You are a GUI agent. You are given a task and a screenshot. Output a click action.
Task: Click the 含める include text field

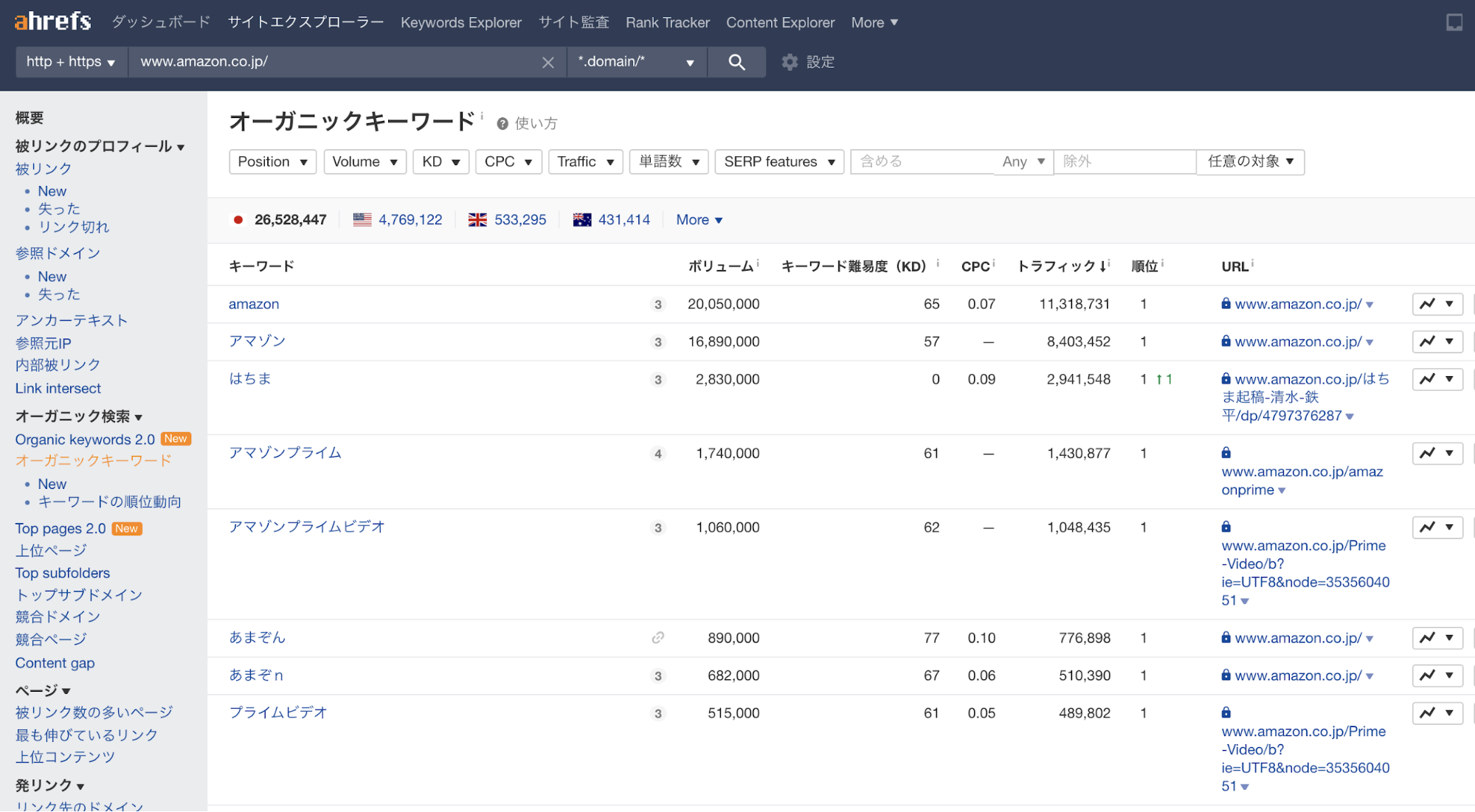[922, 162]
